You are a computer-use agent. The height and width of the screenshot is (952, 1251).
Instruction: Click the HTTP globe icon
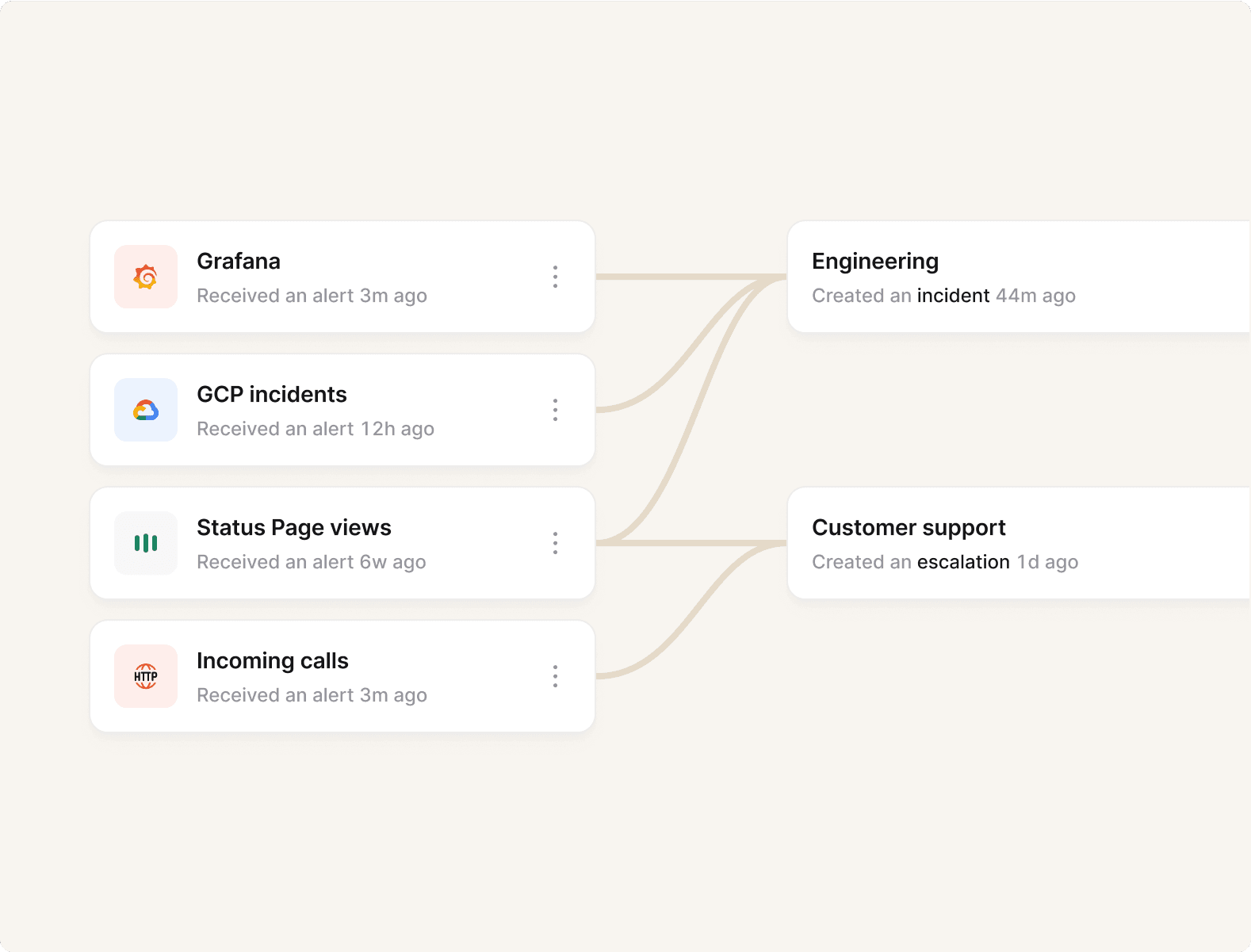tap(146, 676)
